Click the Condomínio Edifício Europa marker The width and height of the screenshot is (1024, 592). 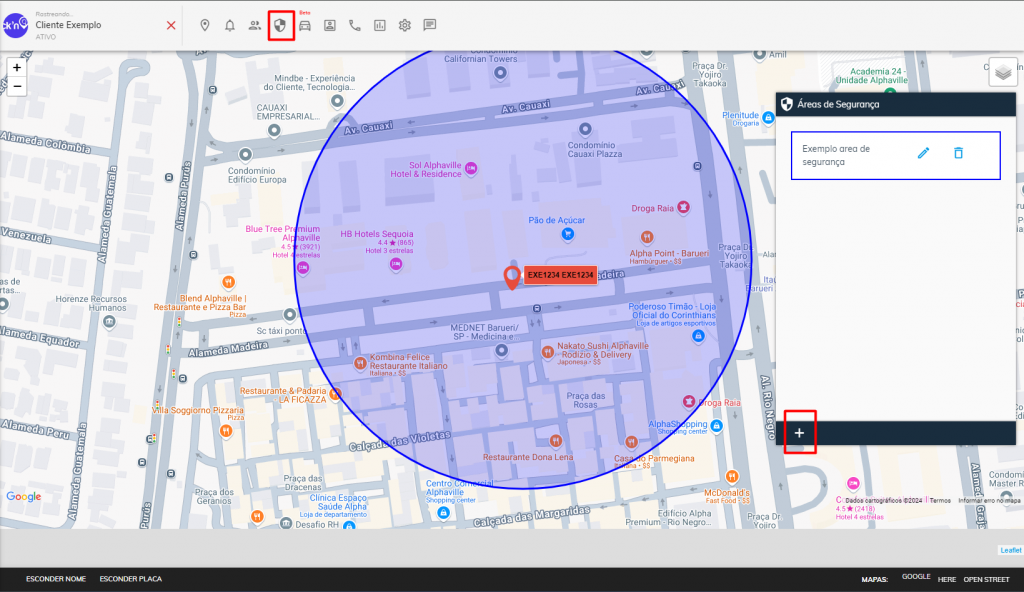[246, 155]
